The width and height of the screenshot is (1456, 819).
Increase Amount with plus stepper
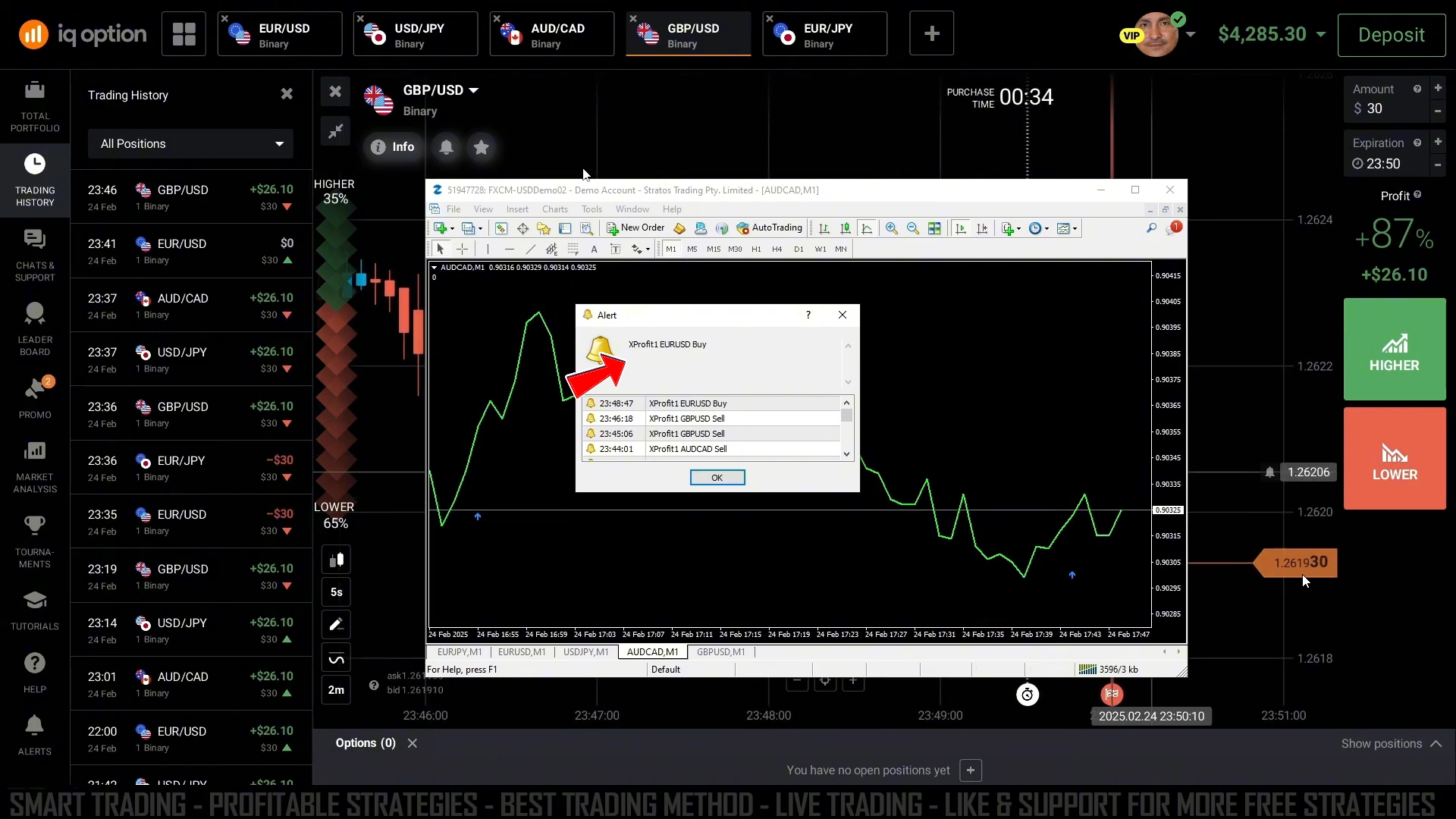click(1438, 89)
